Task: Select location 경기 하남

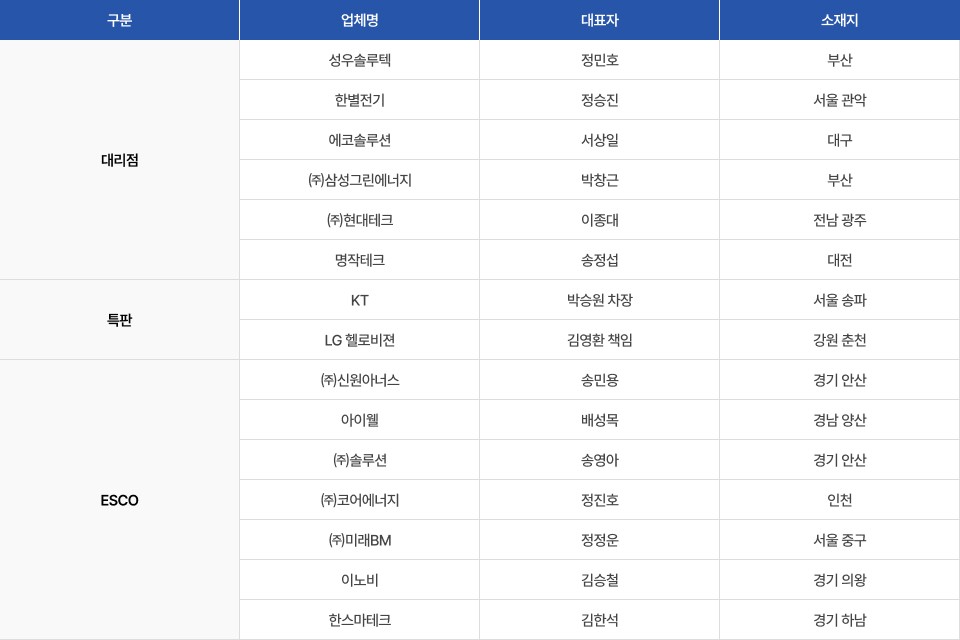Action: 839,620
